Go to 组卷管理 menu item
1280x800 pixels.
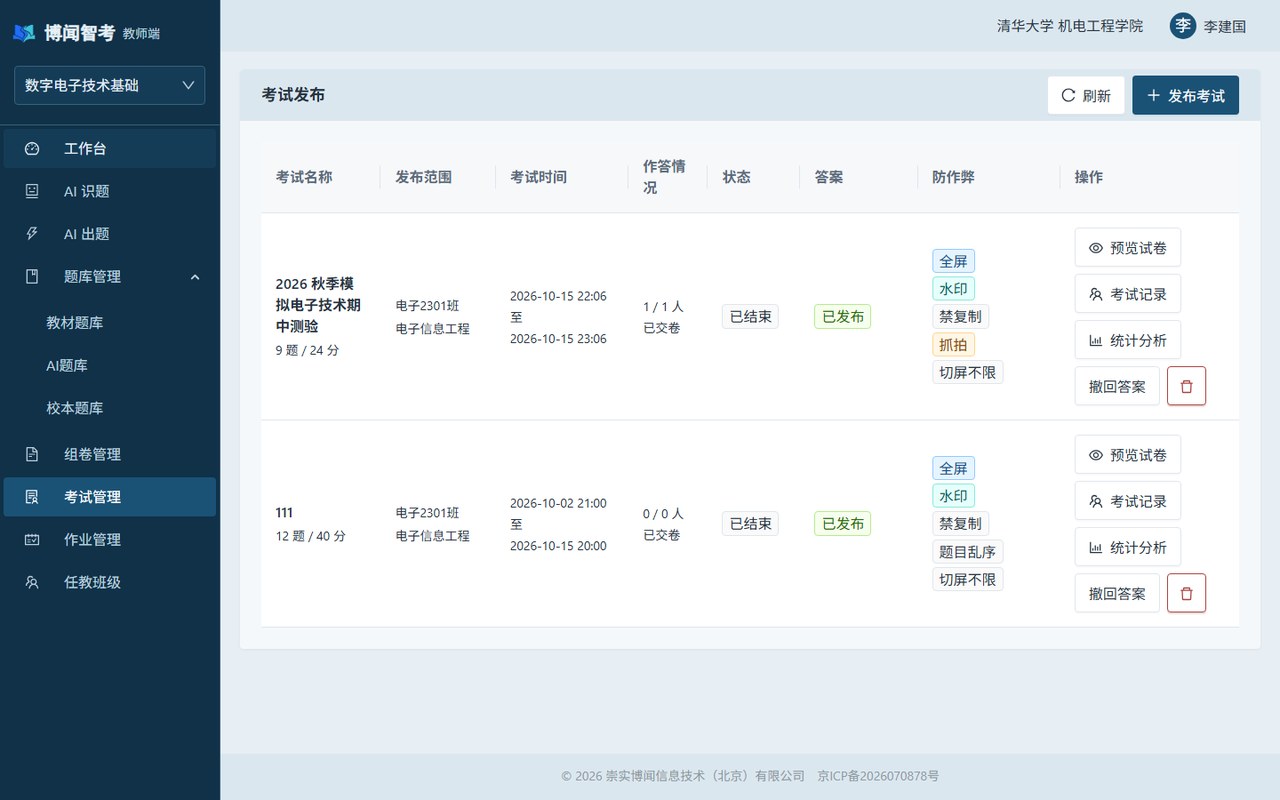tap(110, 454)
